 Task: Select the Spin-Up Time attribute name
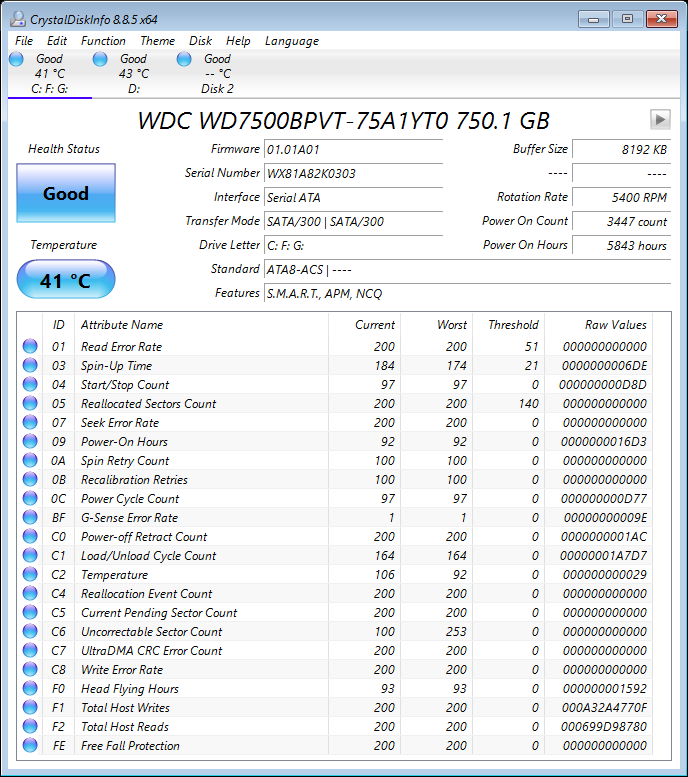pyautogui.click(x=116, y=366)
